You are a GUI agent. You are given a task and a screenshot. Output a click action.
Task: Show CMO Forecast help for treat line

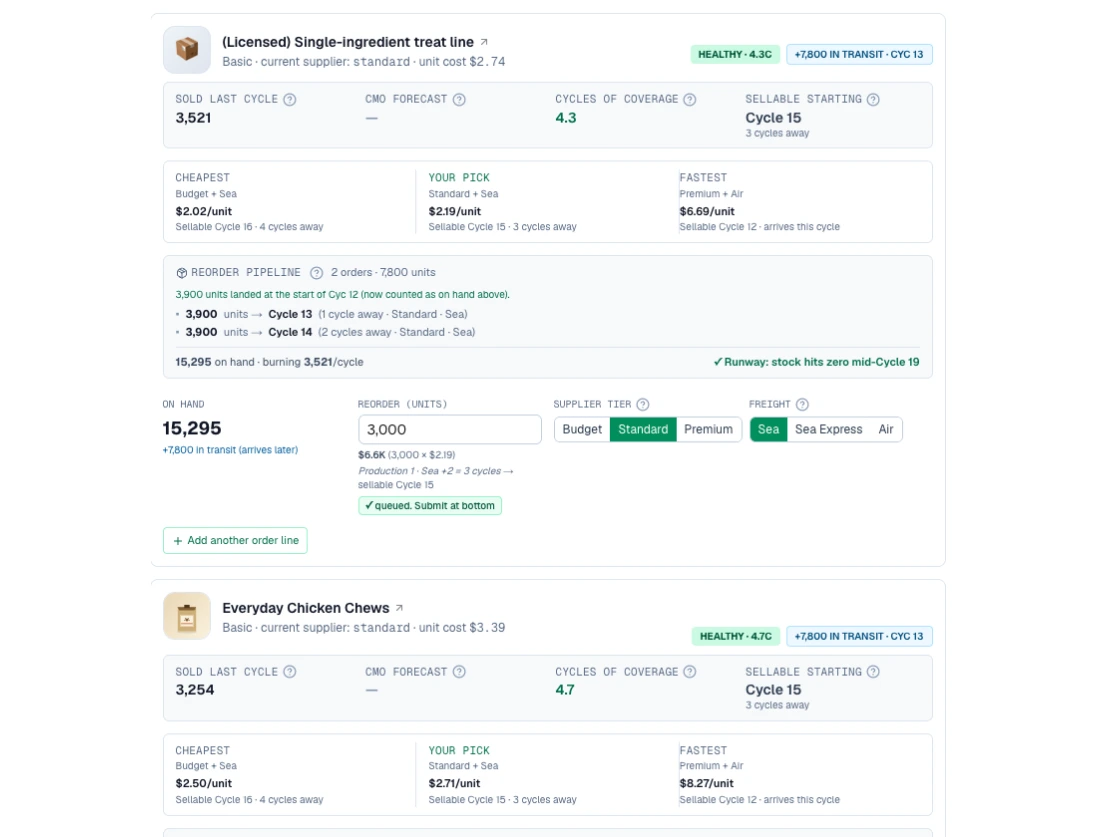459,100
